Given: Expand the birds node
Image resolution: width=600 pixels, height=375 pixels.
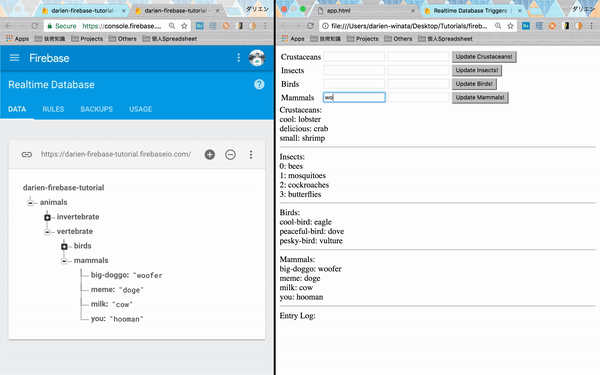Looking at the screenshot, I should [x=64, y=246].
